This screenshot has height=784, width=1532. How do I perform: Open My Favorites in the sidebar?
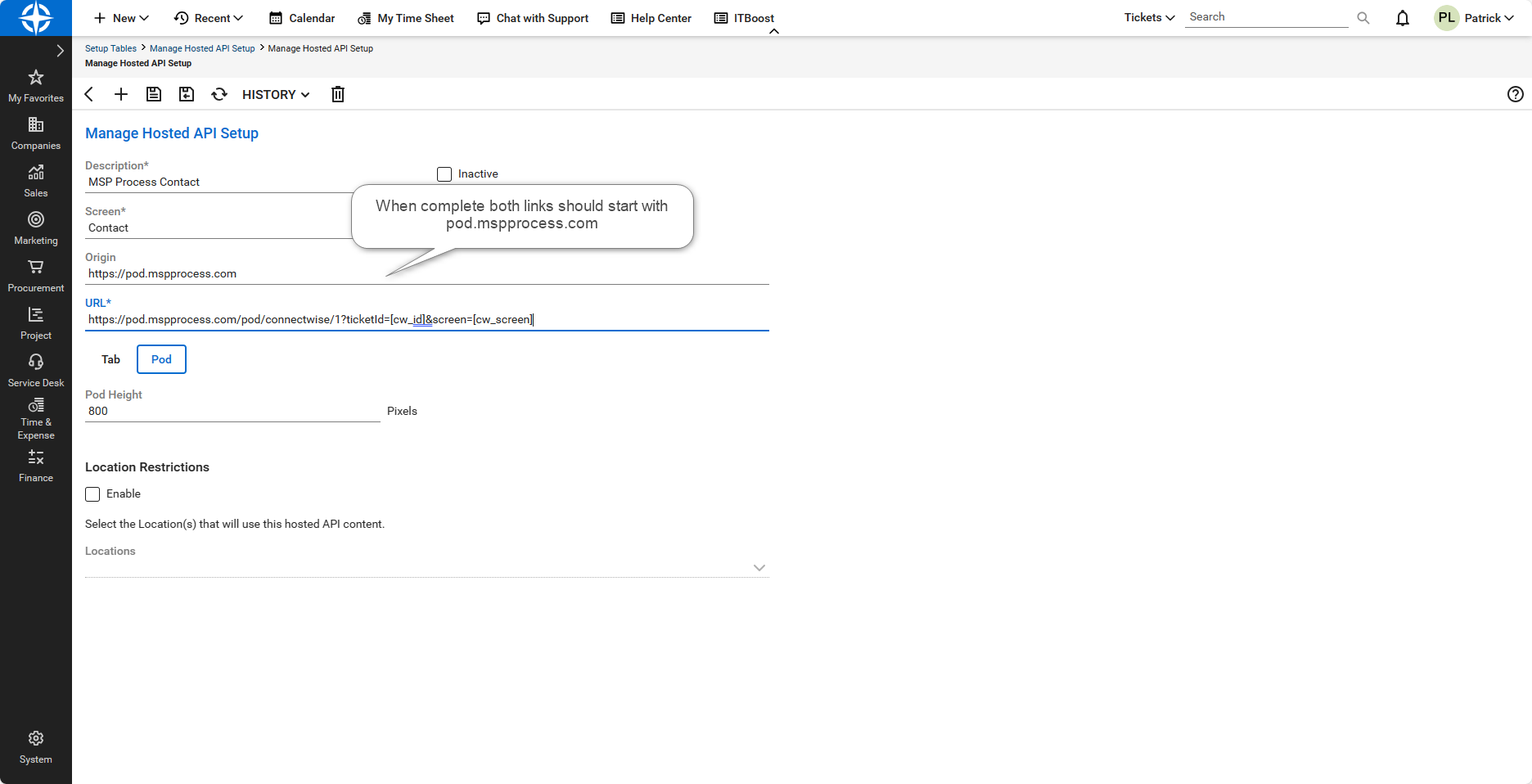point(36,86)
